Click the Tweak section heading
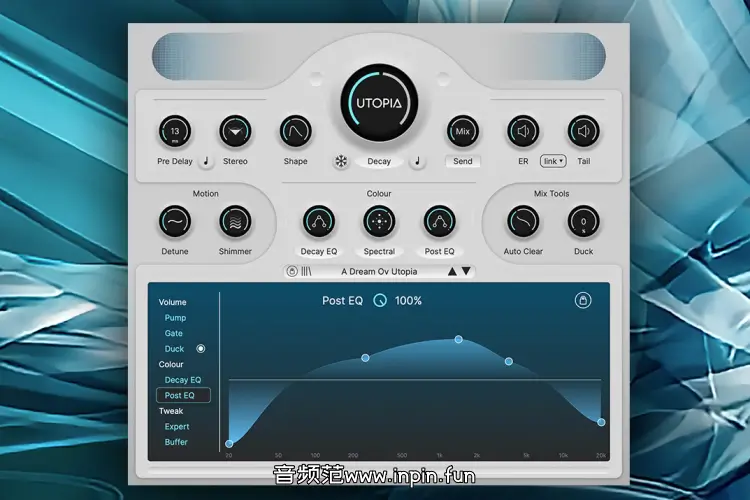 click(171, 411)
